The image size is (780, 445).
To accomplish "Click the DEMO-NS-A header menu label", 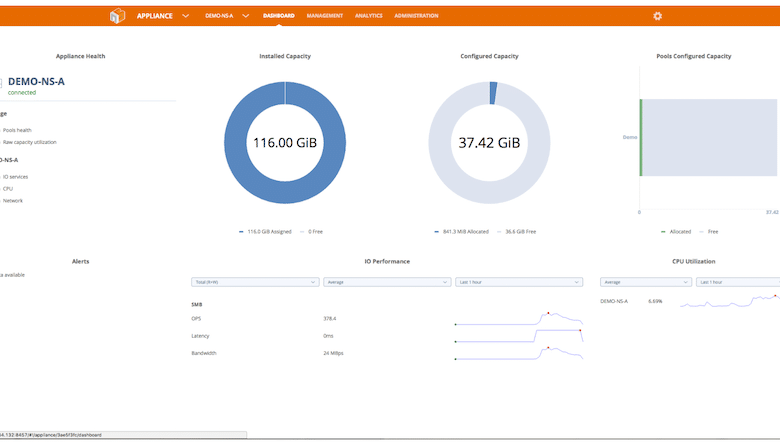I will point(219,16).
